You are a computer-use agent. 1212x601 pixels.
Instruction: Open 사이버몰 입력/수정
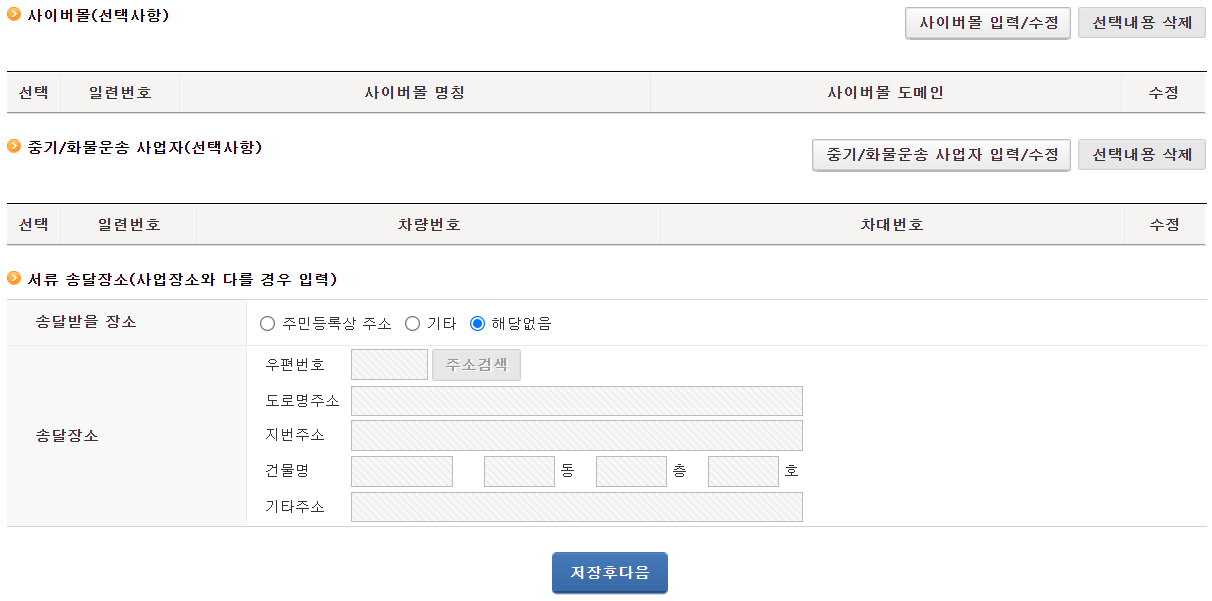click(x=988, y=22)
